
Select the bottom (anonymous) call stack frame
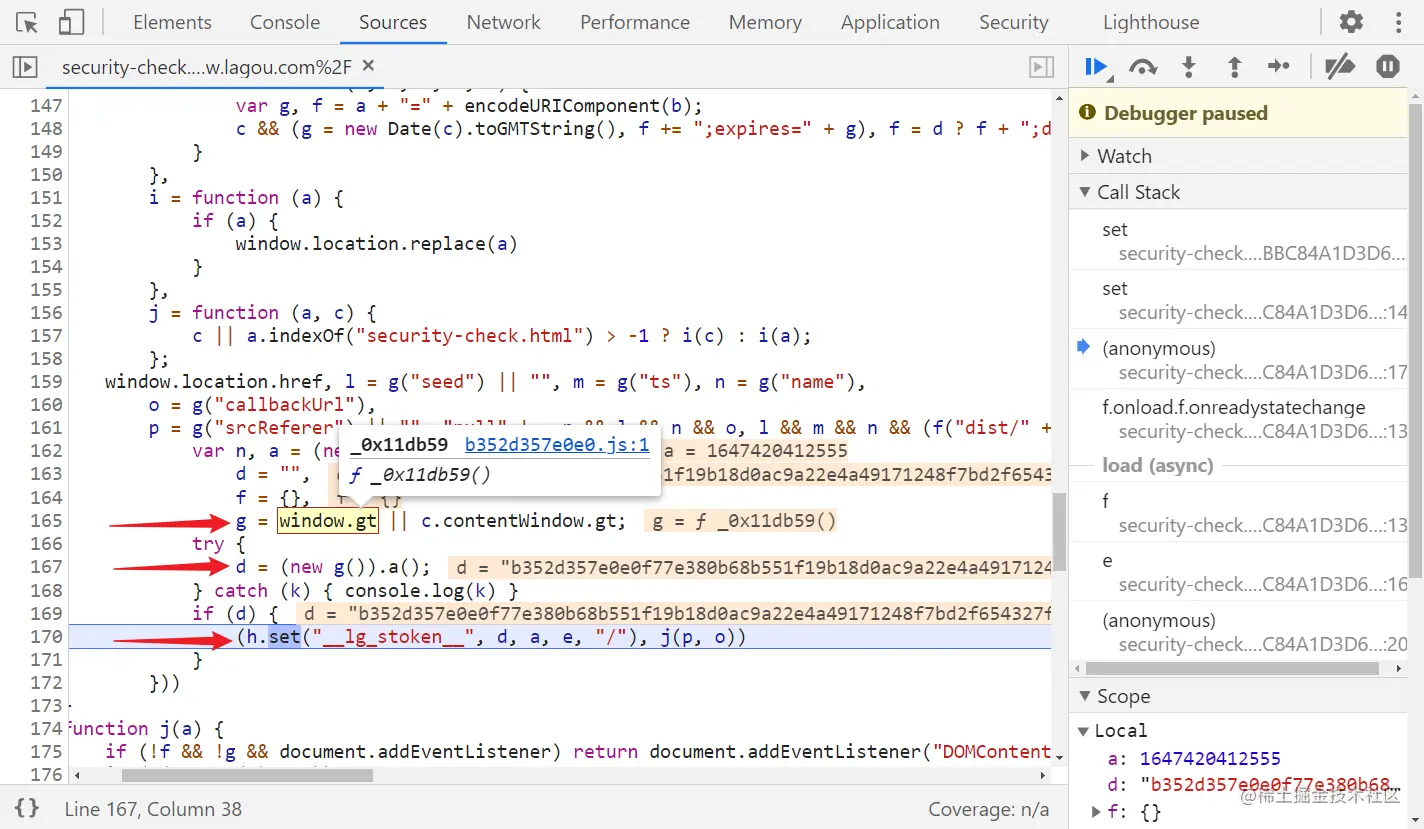(1240, 632)
